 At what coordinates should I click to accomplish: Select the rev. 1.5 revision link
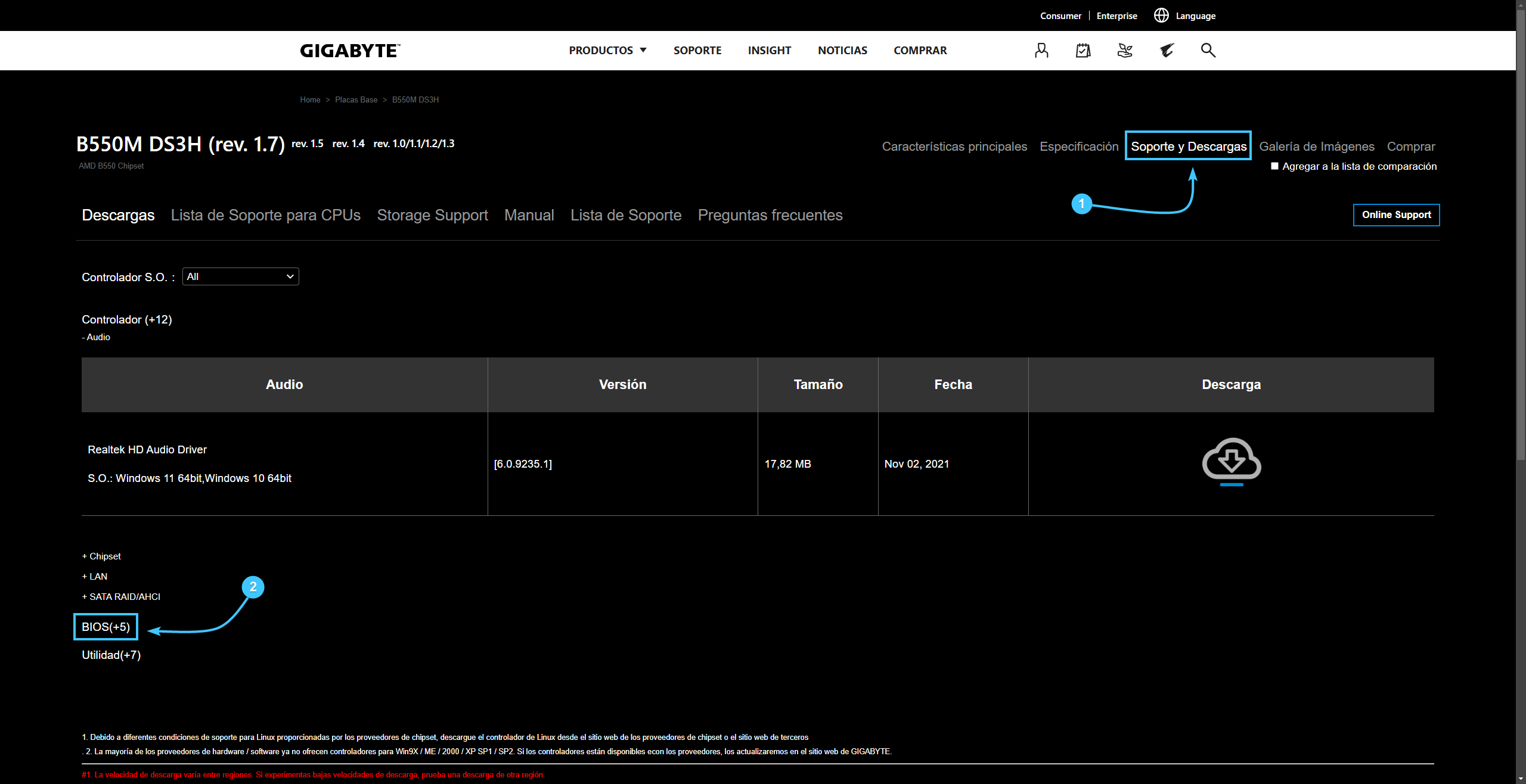tap(308, 144)
